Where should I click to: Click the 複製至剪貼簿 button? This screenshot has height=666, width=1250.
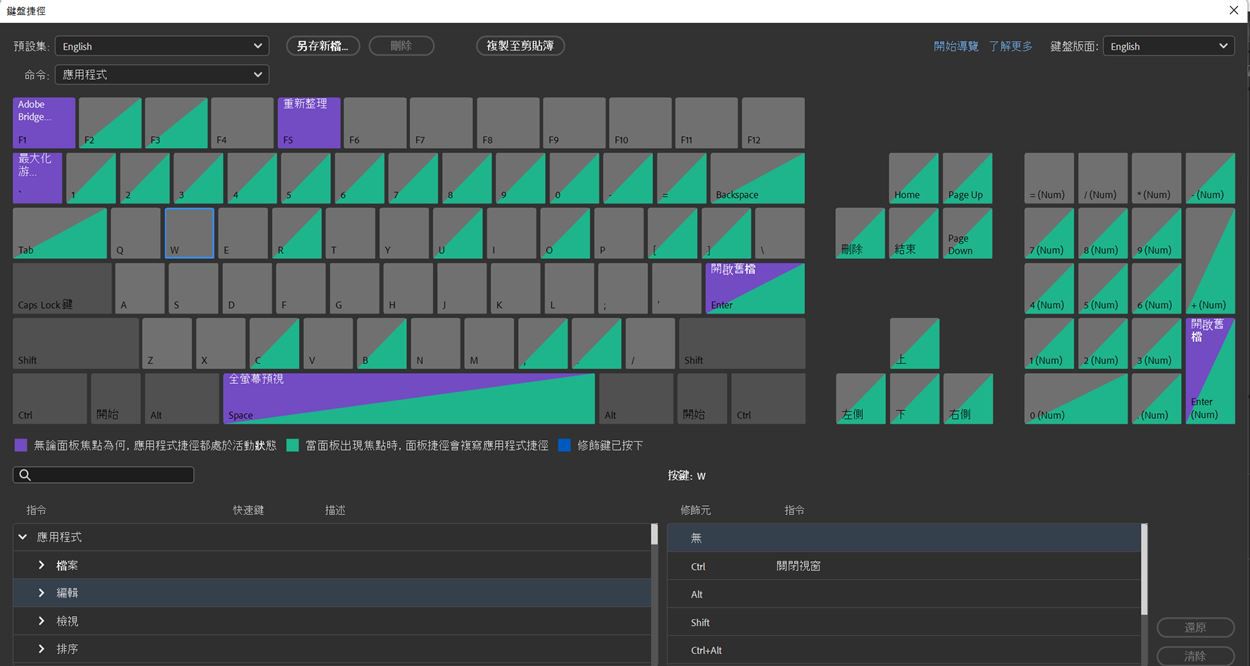coord(520,46)
